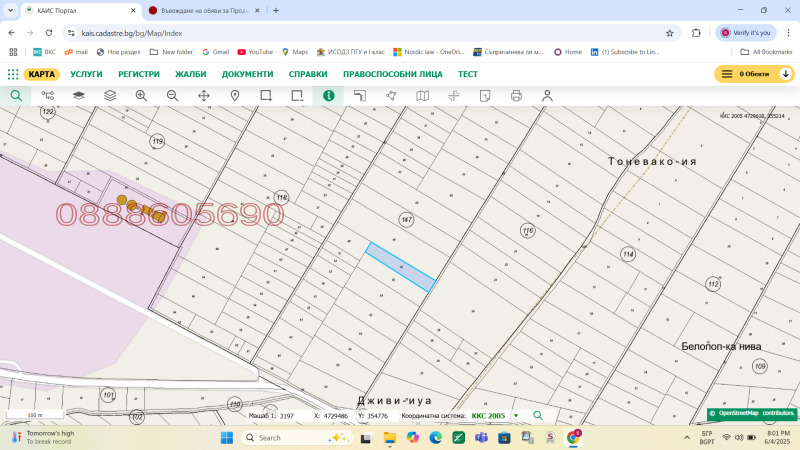Open the Chrome three-dot menu
800x450 pixels.
(x=788, y=33)
